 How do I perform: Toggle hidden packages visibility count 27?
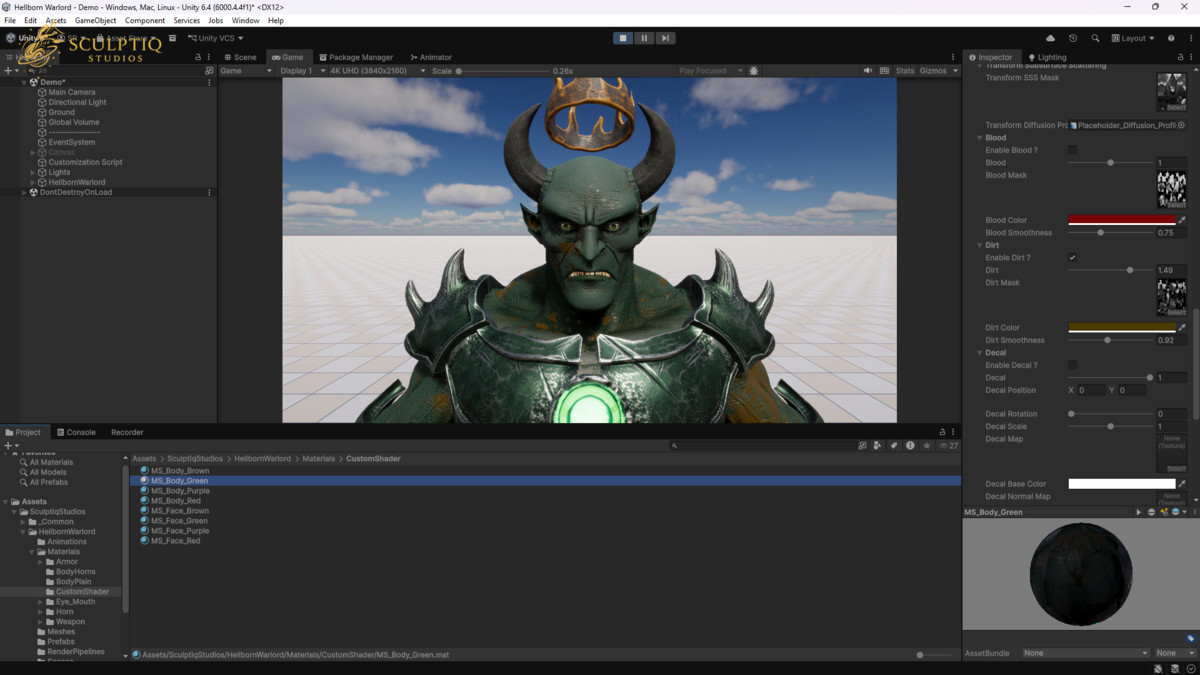pos(948,446)
